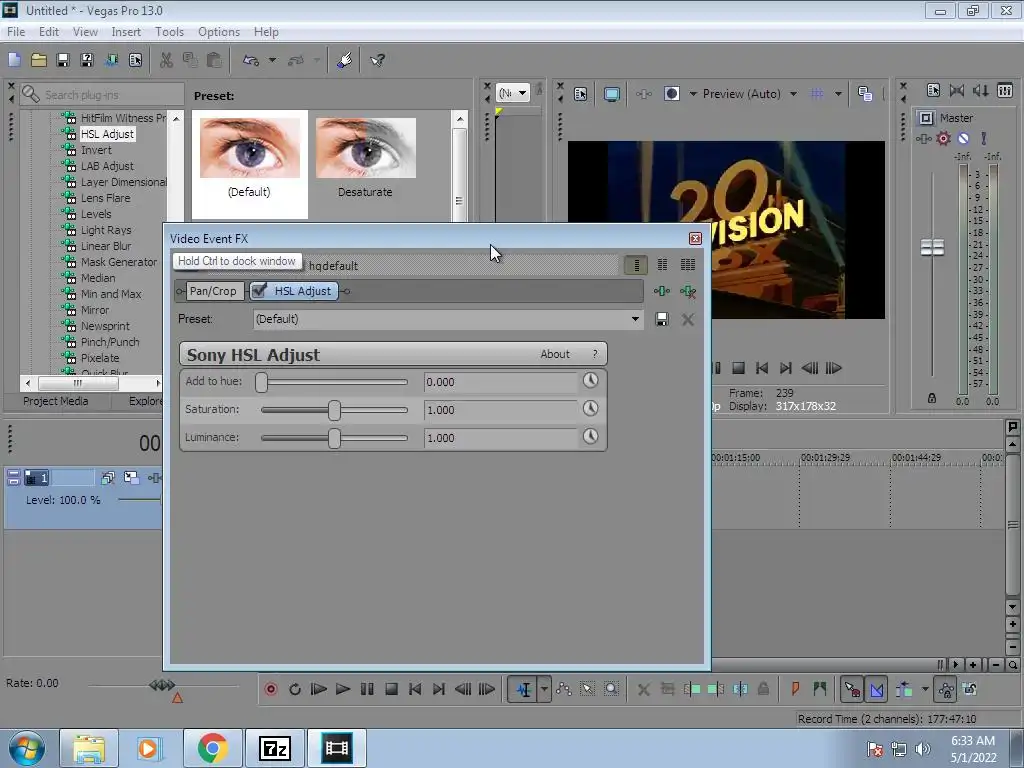Click the Master Bus settings gear icon
Viewport: 1024px width, 768px height.
[x=943, y=138]
